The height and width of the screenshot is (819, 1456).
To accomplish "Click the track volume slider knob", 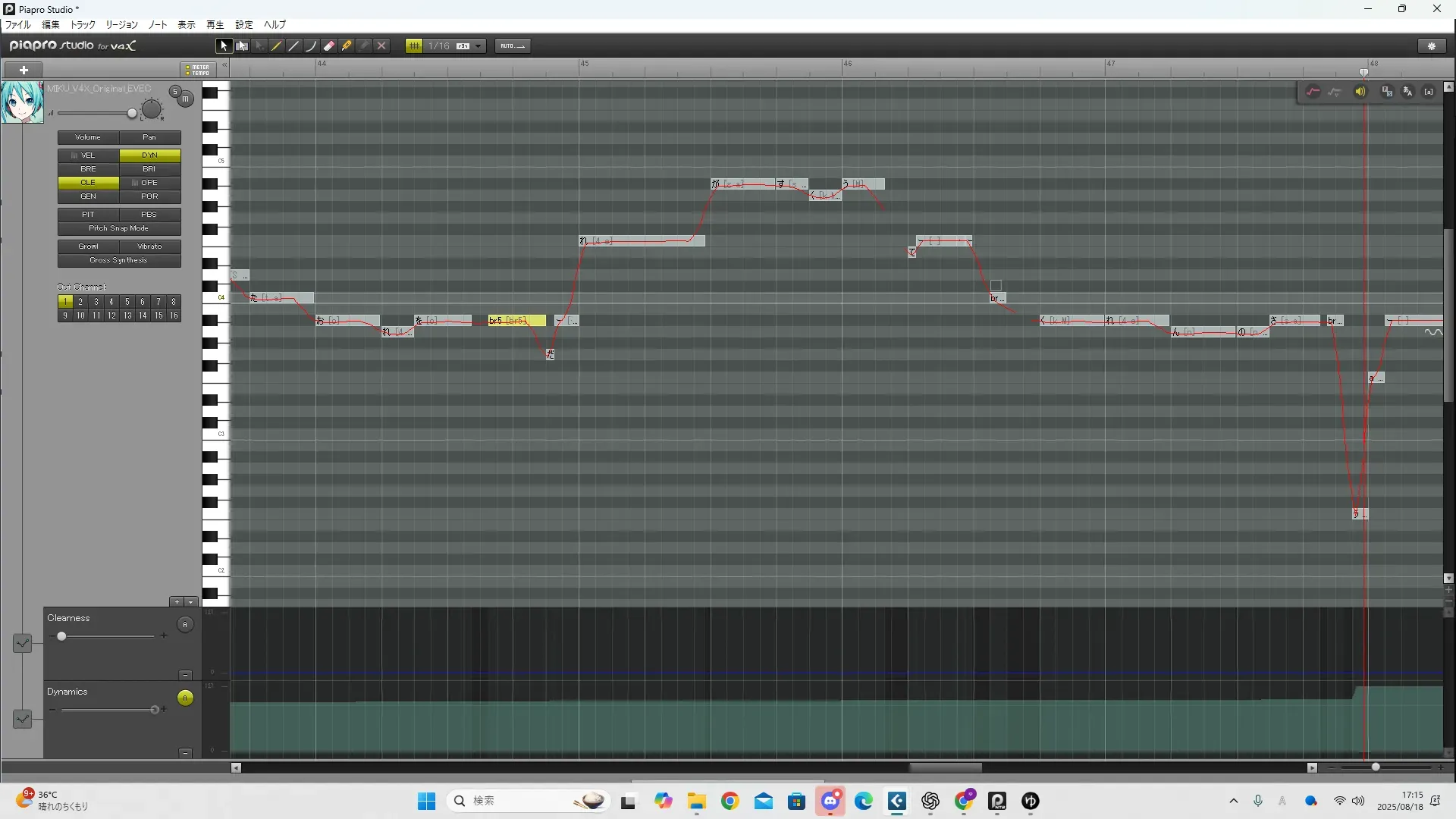I will click(x=132, y=114).
